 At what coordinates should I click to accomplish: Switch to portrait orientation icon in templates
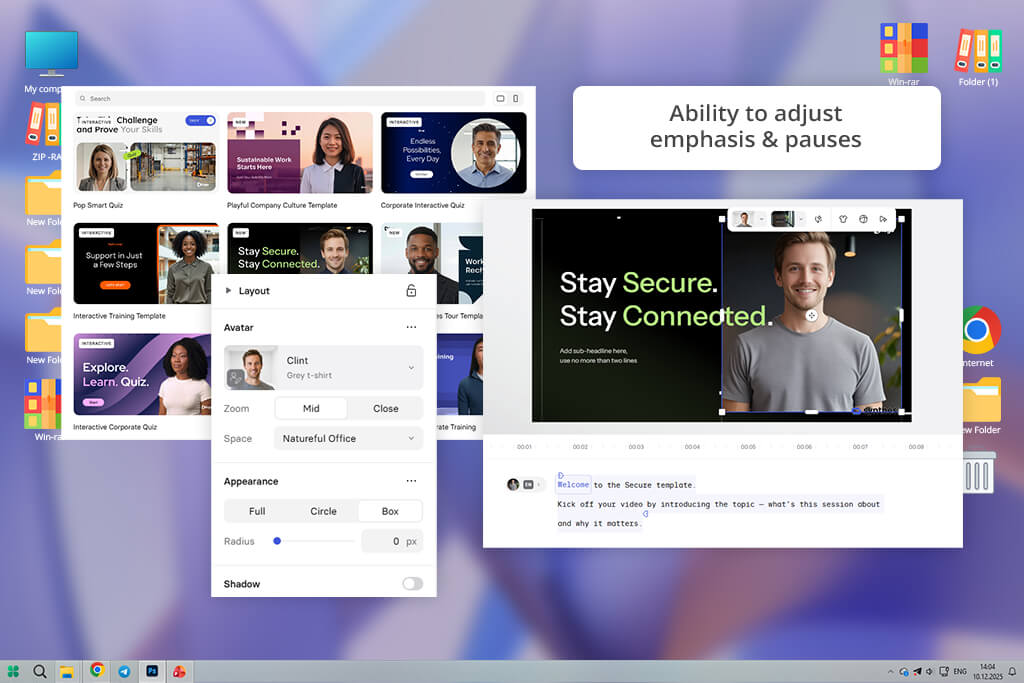(515, 99)
